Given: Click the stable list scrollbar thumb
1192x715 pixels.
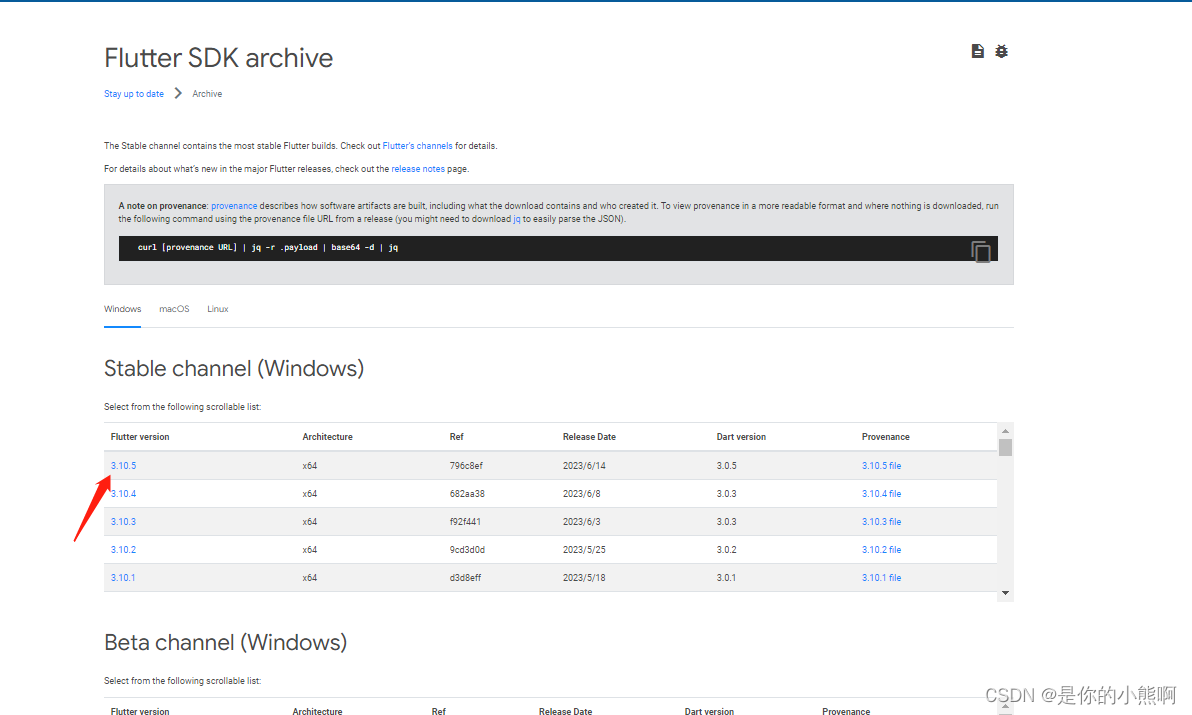Looking at the screenshot, I should pyautogui.click(x=1005, y=447).
